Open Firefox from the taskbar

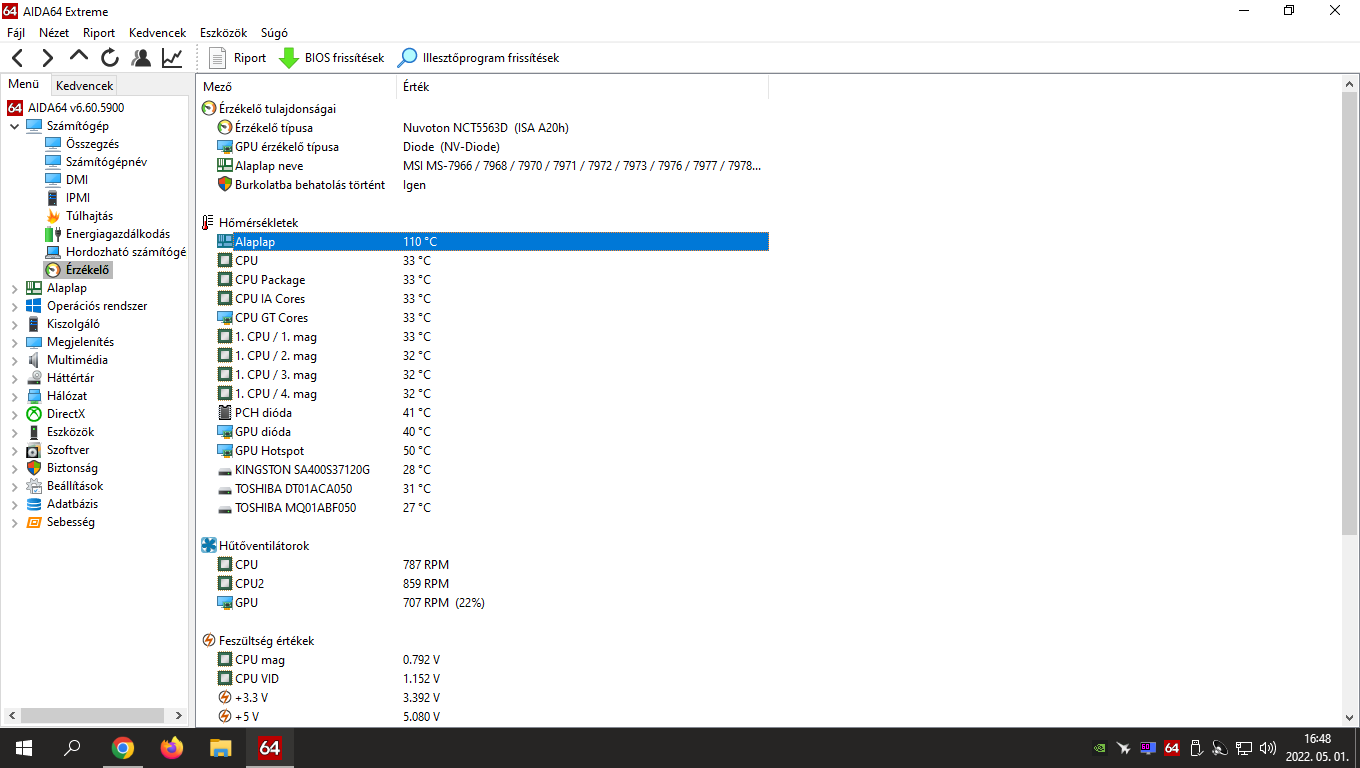point(172,747)
